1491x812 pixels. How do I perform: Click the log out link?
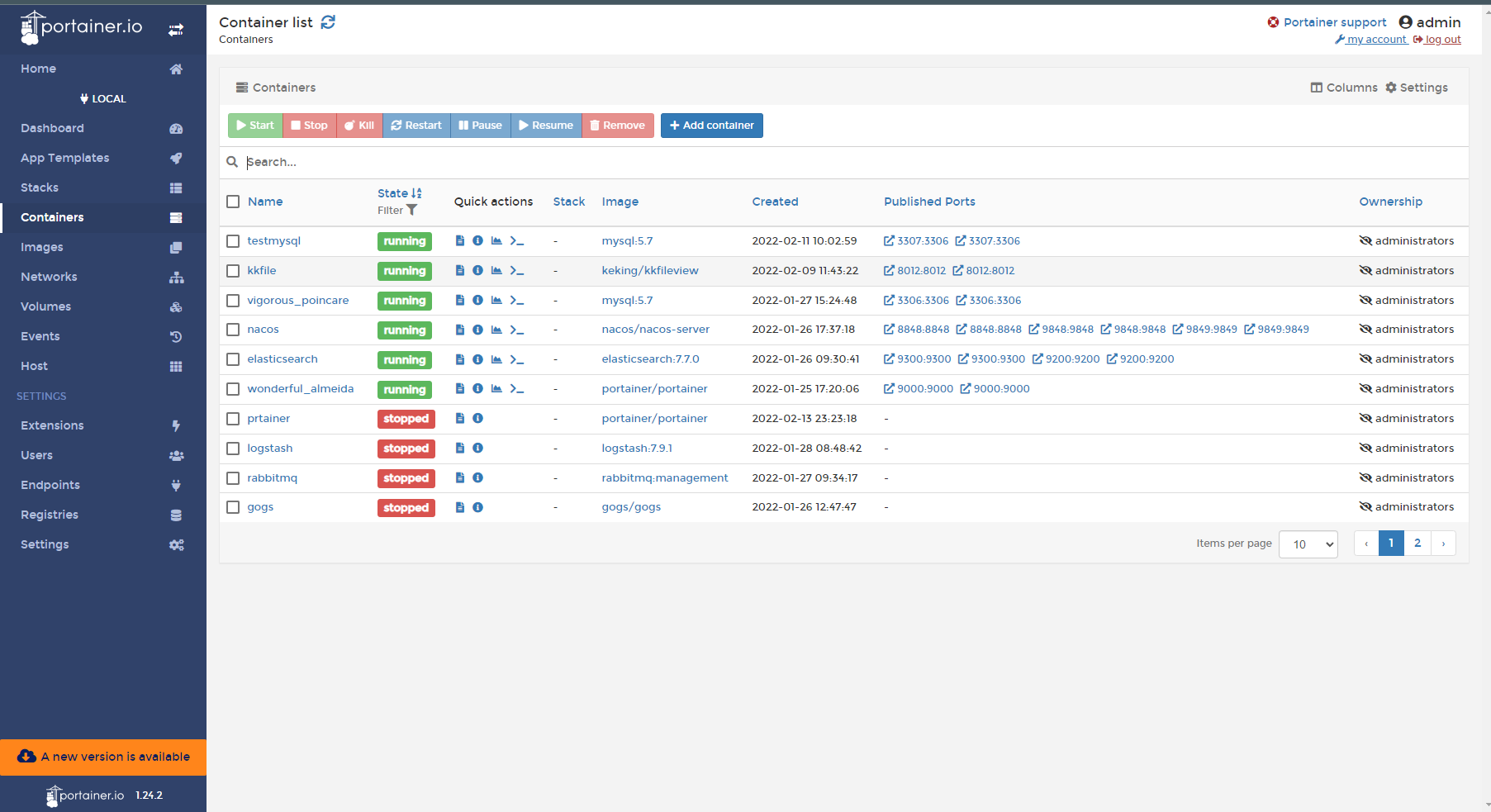click(x=1436, y=40)
